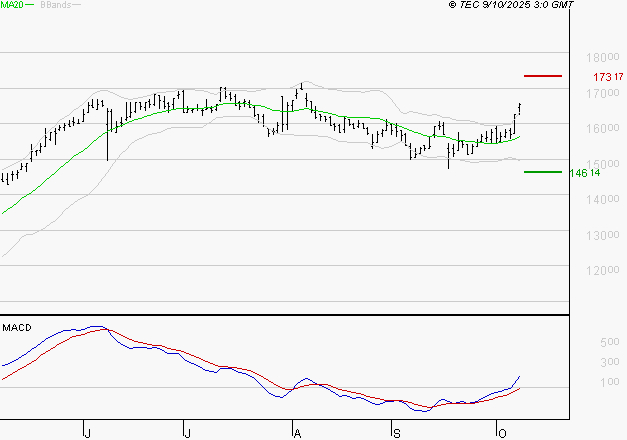Click the 15000 price axis label
The width and height of the screenshot is (627, 440).
click(x=603, y=164)
